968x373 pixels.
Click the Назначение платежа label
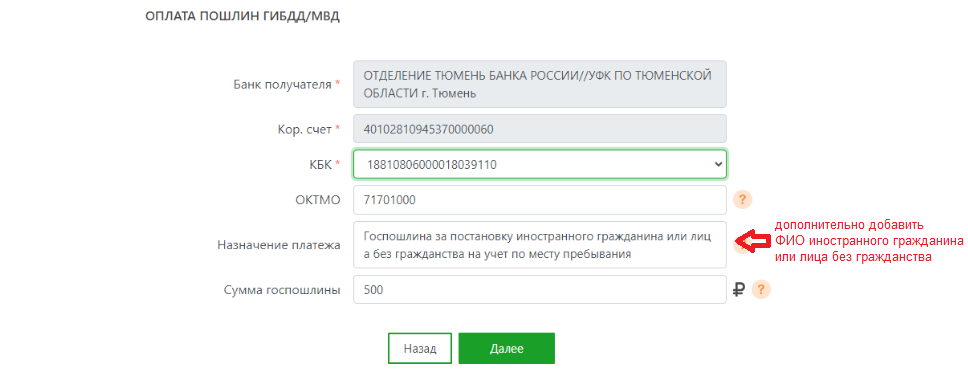(x=278, y=245)
